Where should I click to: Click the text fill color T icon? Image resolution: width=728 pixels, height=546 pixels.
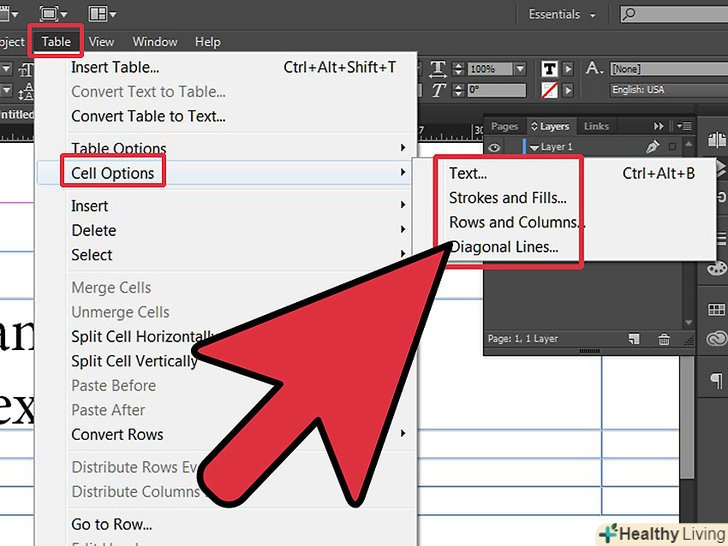549,69
